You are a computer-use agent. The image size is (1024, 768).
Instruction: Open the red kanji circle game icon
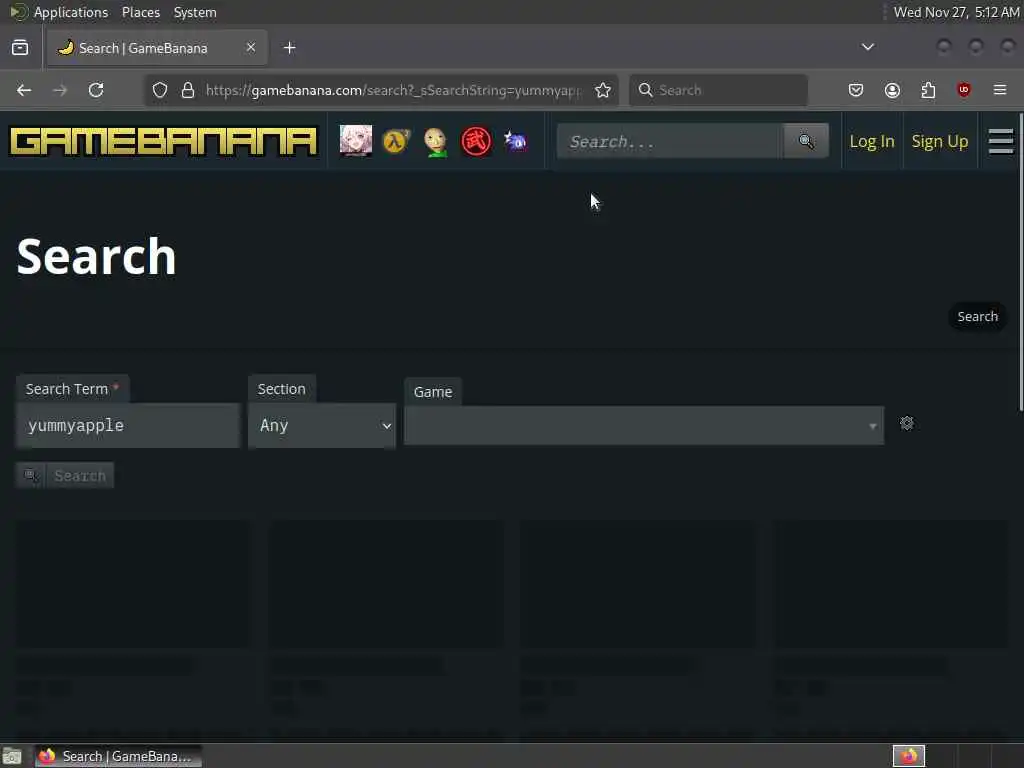pos(476,141)
